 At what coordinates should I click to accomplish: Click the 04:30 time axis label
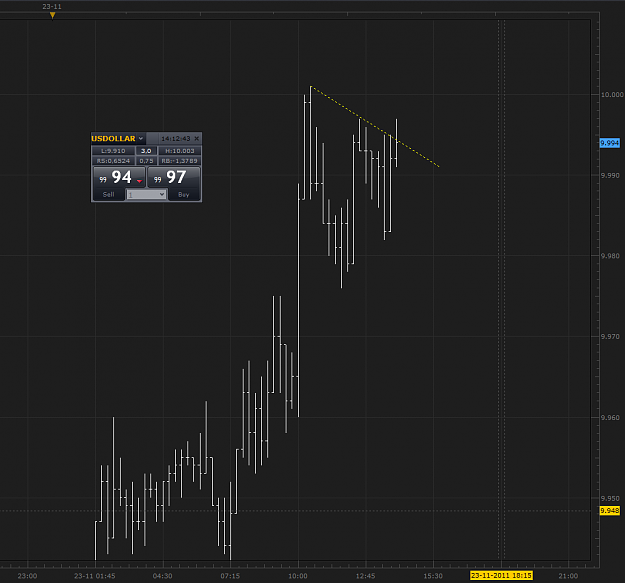pos(163,576)
